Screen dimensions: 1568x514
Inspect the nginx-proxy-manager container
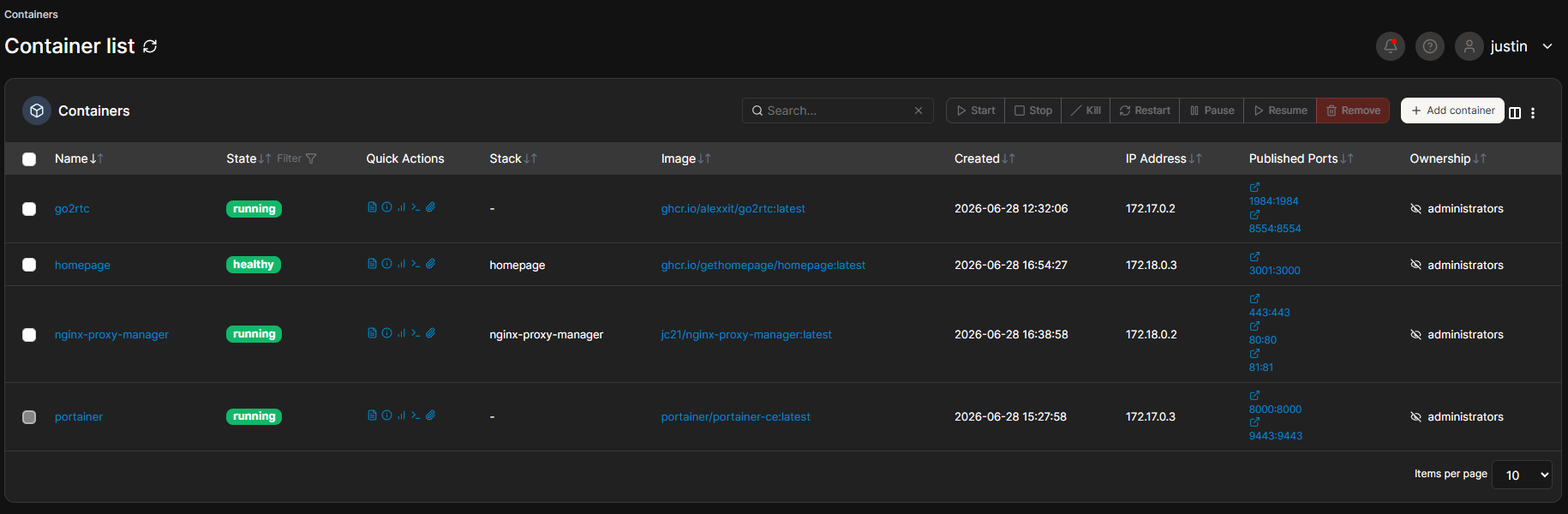[386, 333]
